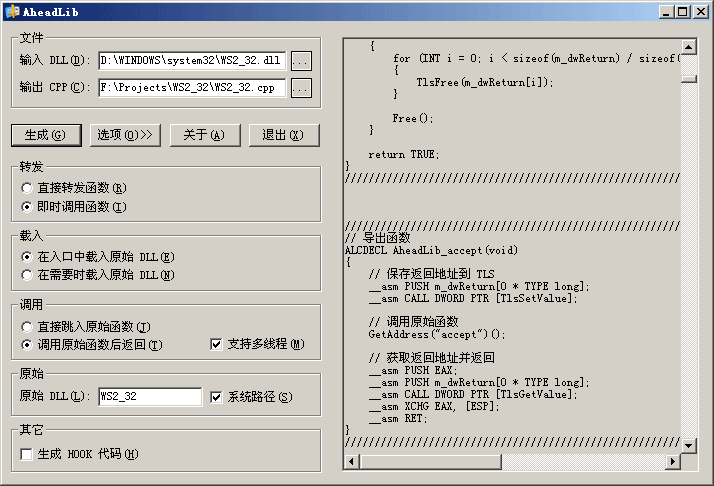
Task: Browse for the output CPP file
Action: click(301, 88)
